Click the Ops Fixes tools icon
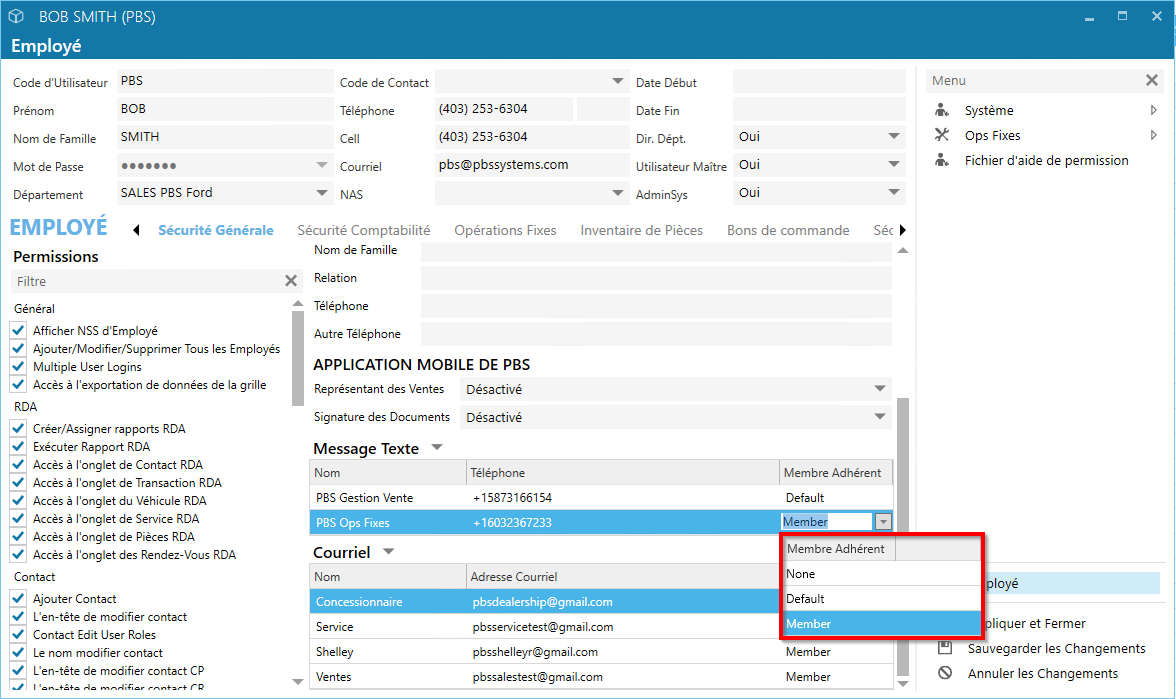Screen dimensions: 1176x699 tap(942, 135)
